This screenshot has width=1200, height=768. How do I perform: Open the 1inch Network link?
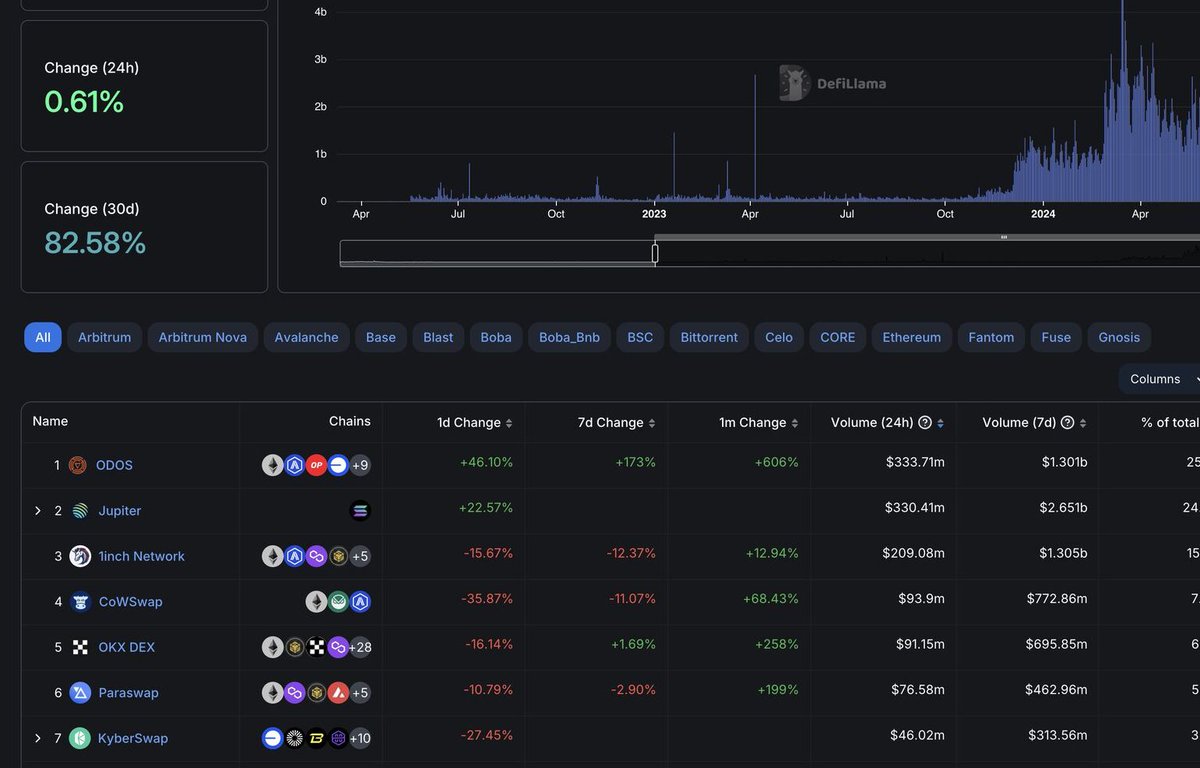coord(141,556)
